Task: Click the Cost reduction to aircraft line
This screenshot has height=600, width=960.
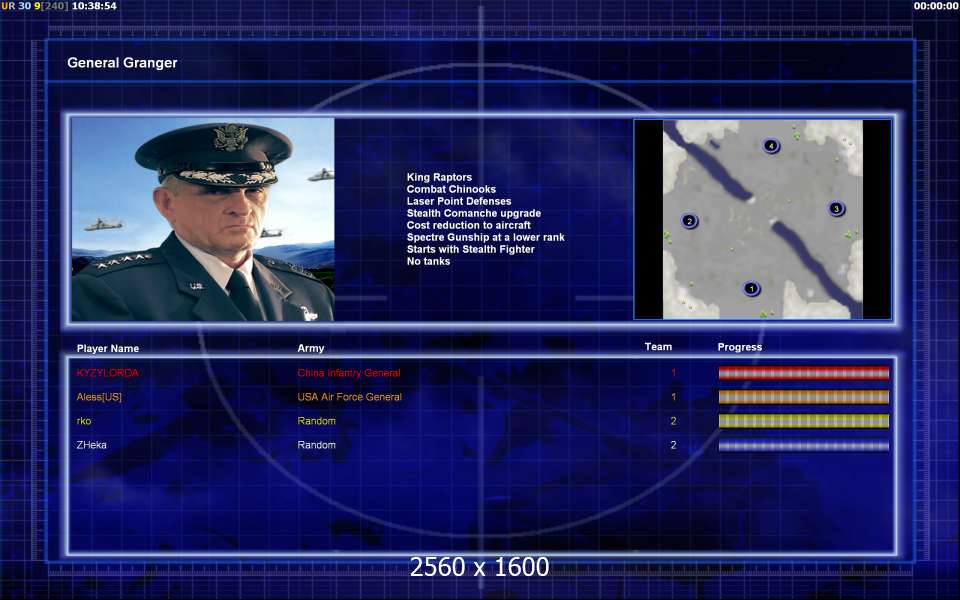Action: coord(469,225)
